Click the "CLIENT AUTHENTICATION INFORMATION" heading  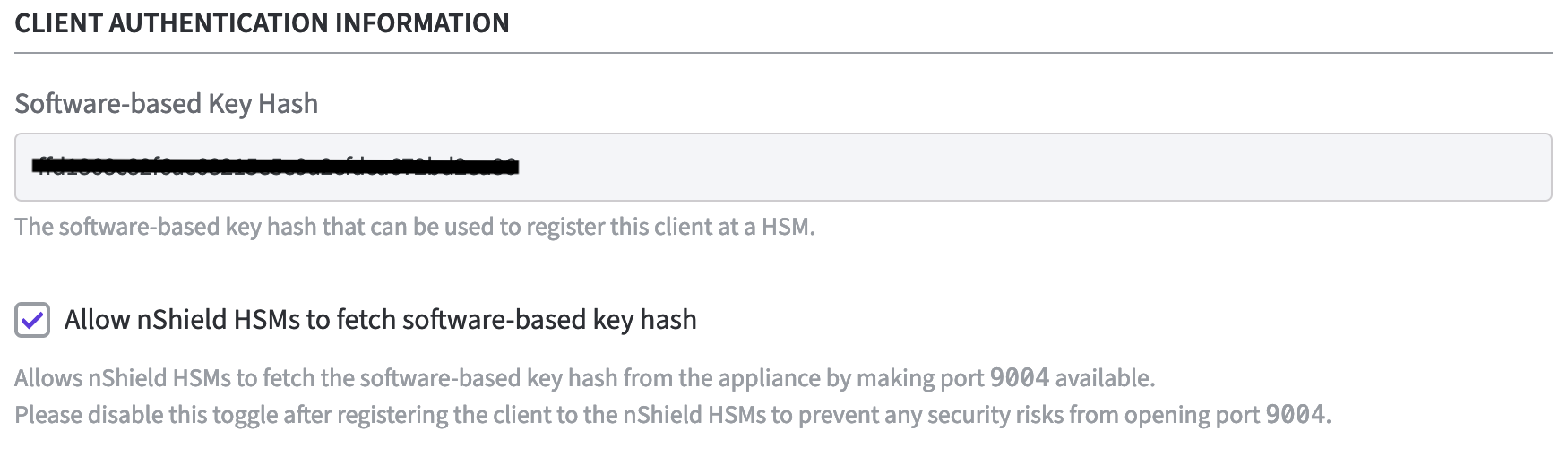pyautogui.click(x=262, y=23)
